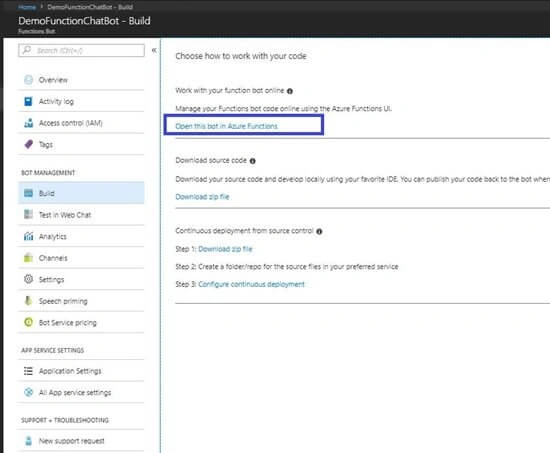Click the Channels box icon

[x=28, y=258]
